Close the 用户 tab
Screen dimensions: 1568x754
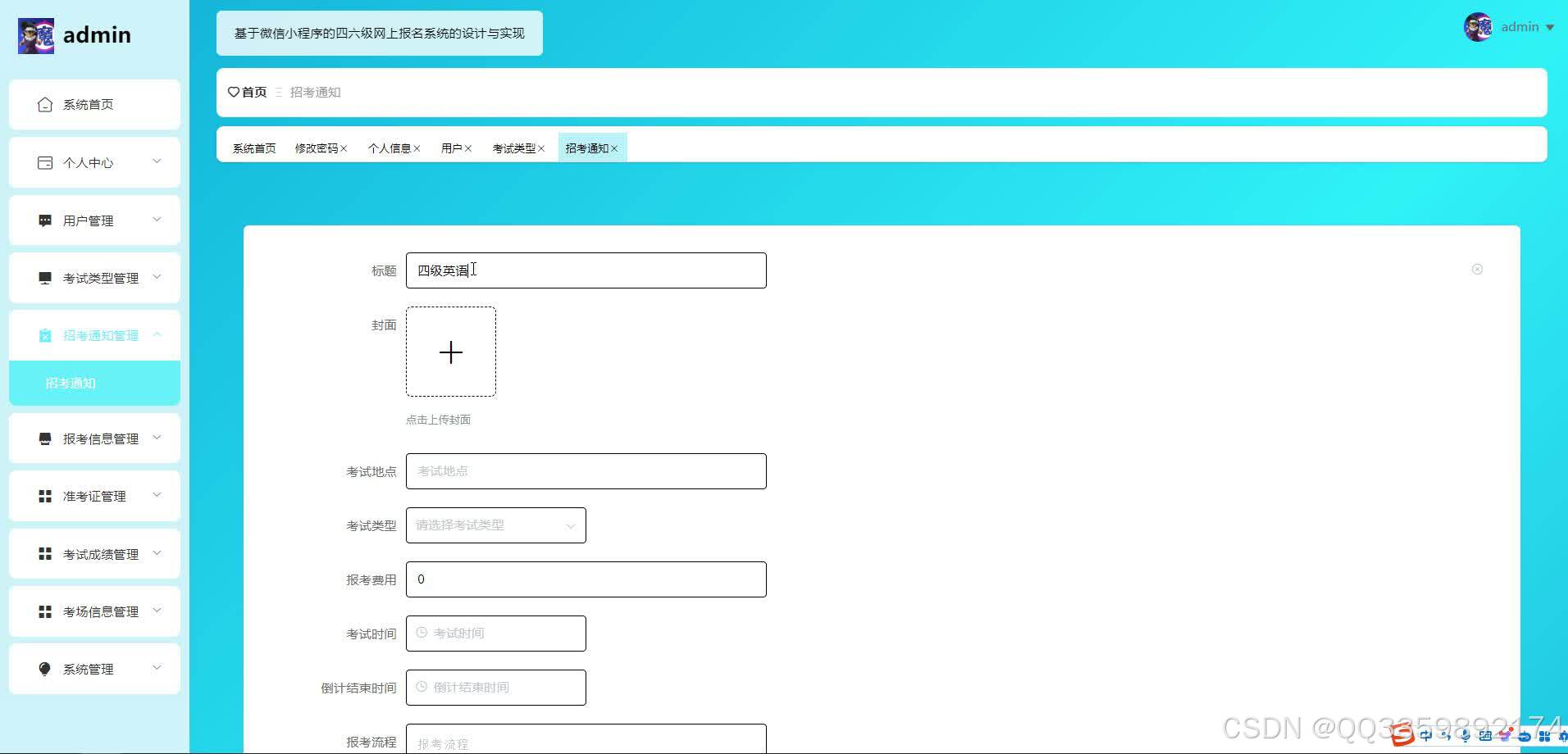point(468,148)
